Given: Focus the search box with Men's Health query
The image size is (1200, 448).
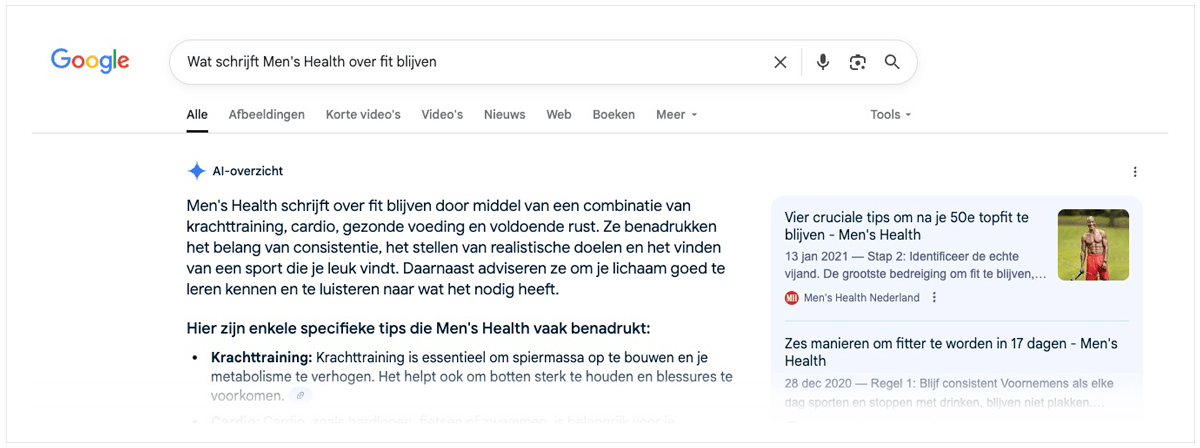Looking at the screenshot, I should pyautogui.click(x=543, y=62).
